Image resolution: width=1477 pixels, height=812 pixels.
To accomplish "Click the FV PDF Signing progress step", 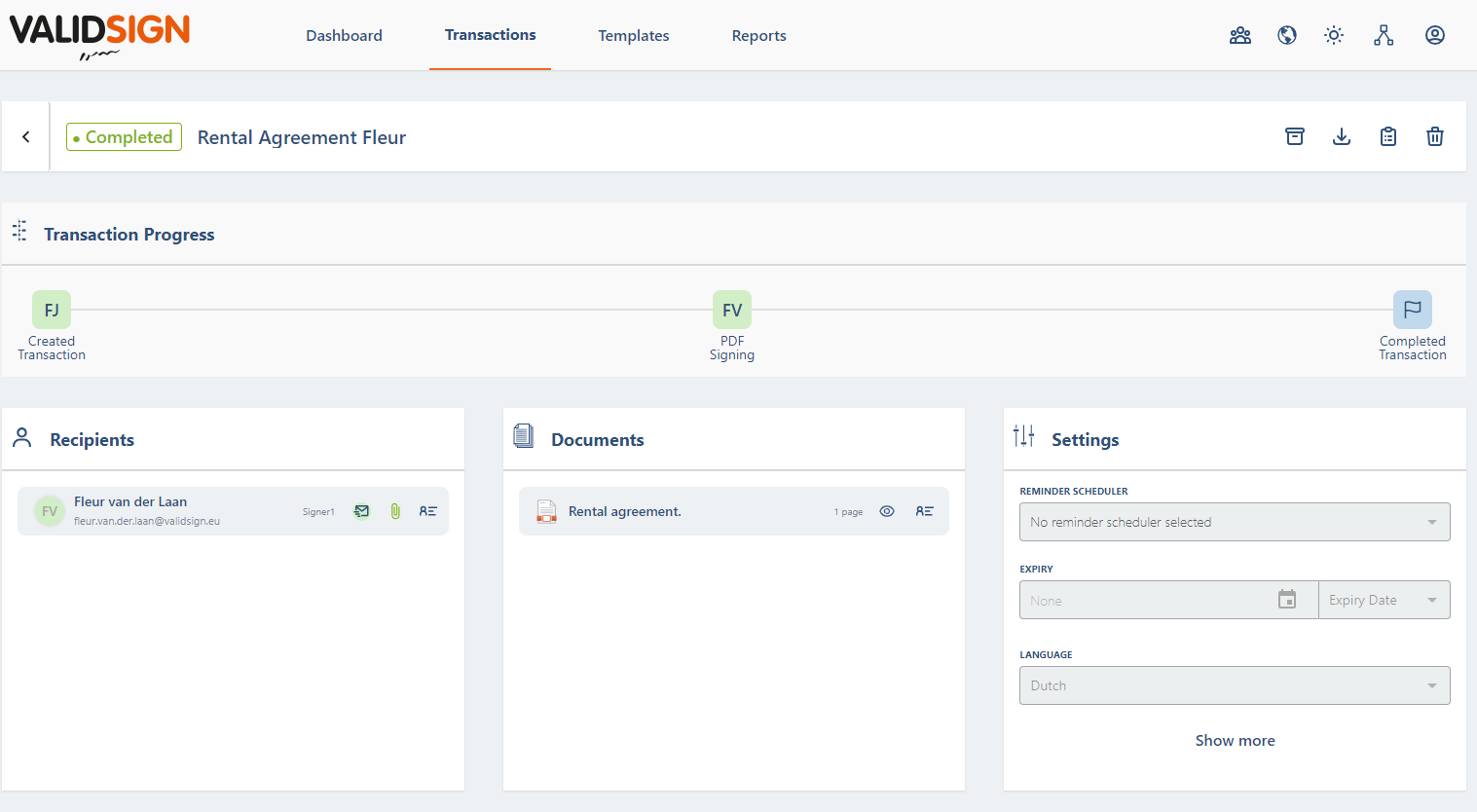I will tap(731, 310).
